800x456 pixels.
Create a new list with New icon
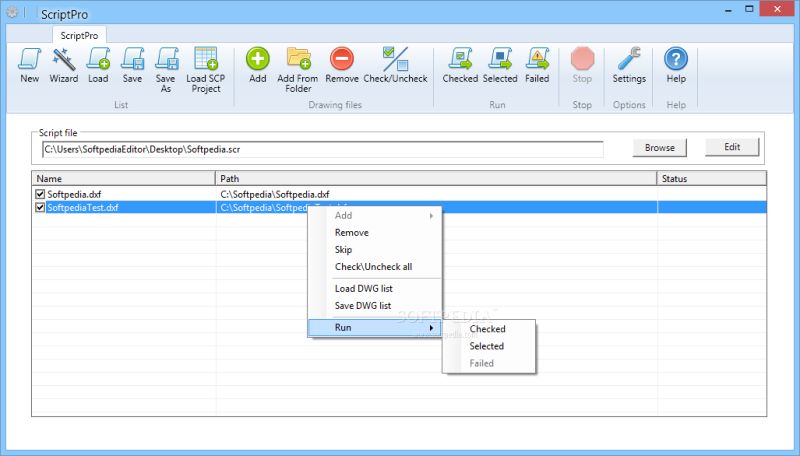(x=30, y=65)
